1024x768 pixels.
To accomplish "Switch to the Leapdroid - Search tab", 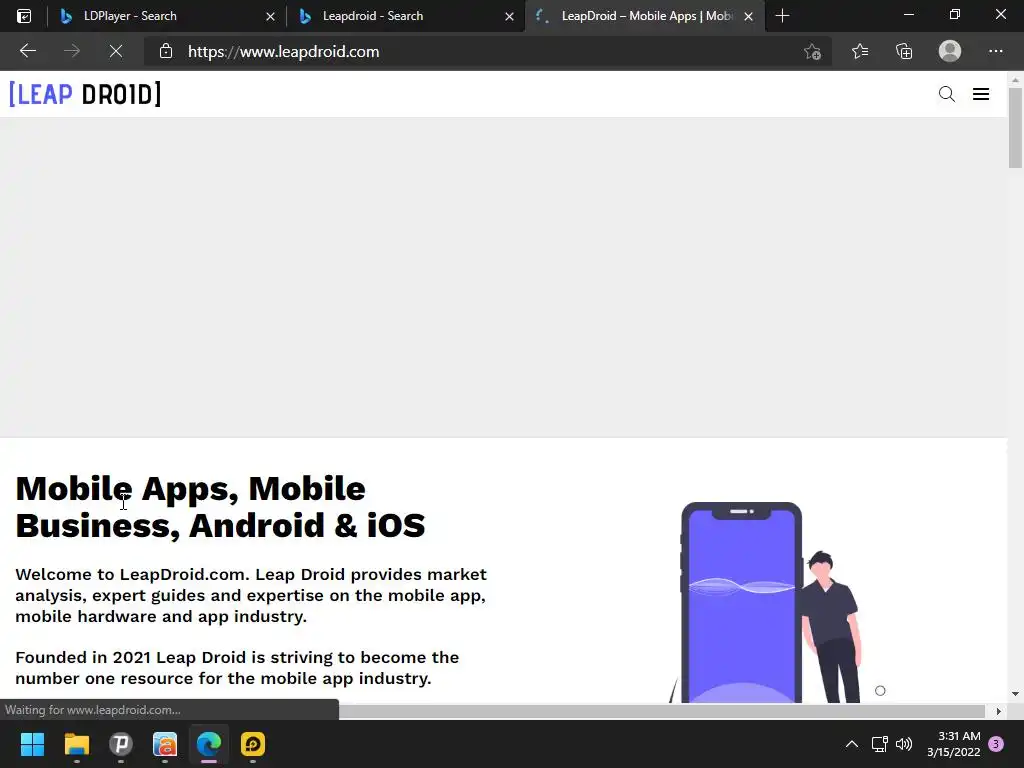I will pos(394,16).
